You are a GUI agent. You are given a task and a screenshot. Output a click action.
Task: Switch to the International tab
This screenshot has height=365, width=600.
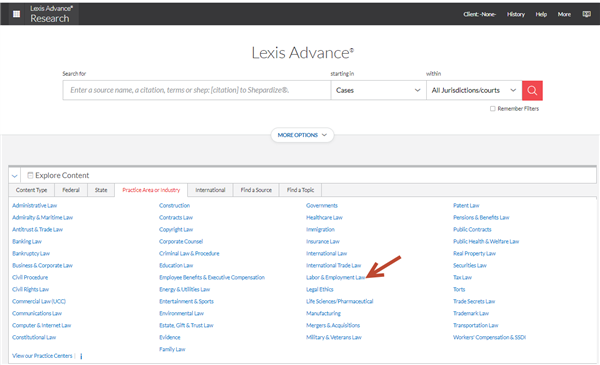click(210, 190)
